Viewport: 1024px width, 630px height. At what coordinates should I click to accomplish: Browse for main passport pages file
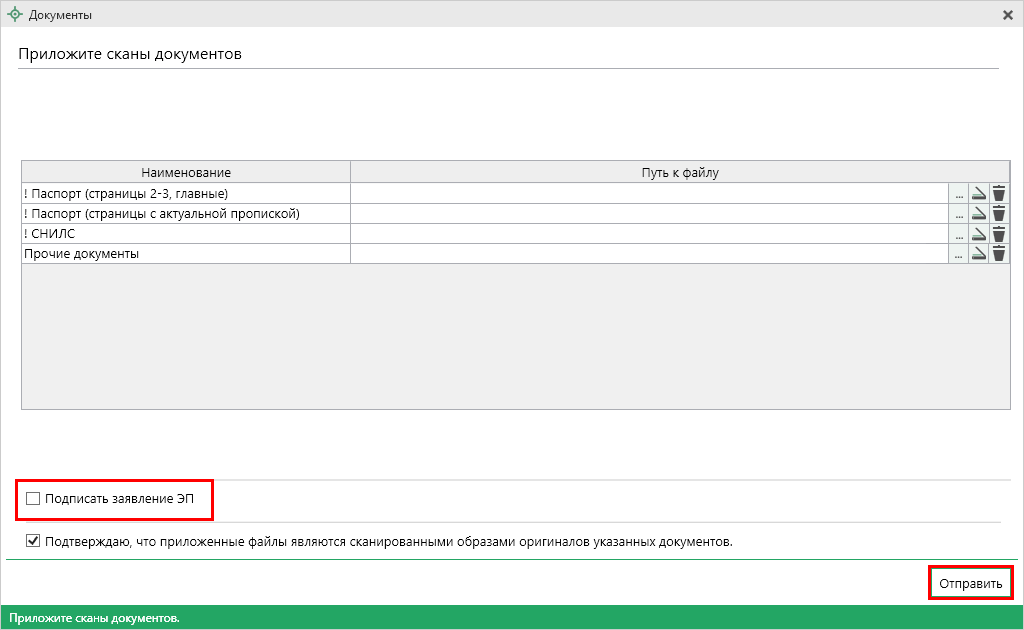(959, 194)
